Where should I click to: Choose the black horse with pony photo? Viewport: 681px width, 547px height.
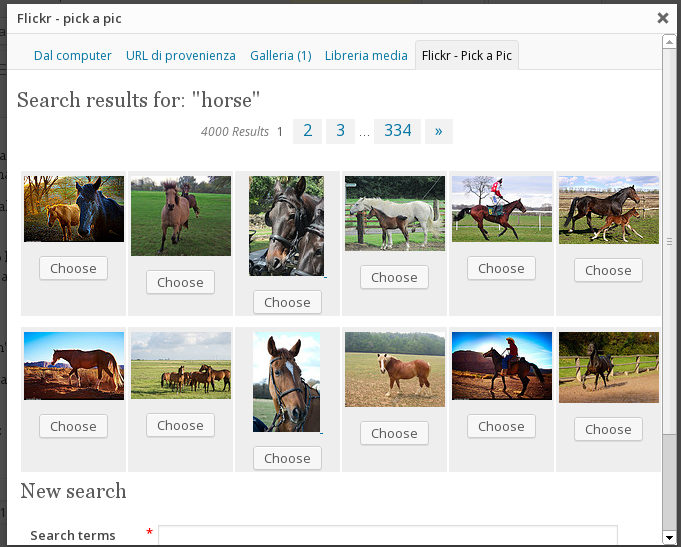pos(73,268)
